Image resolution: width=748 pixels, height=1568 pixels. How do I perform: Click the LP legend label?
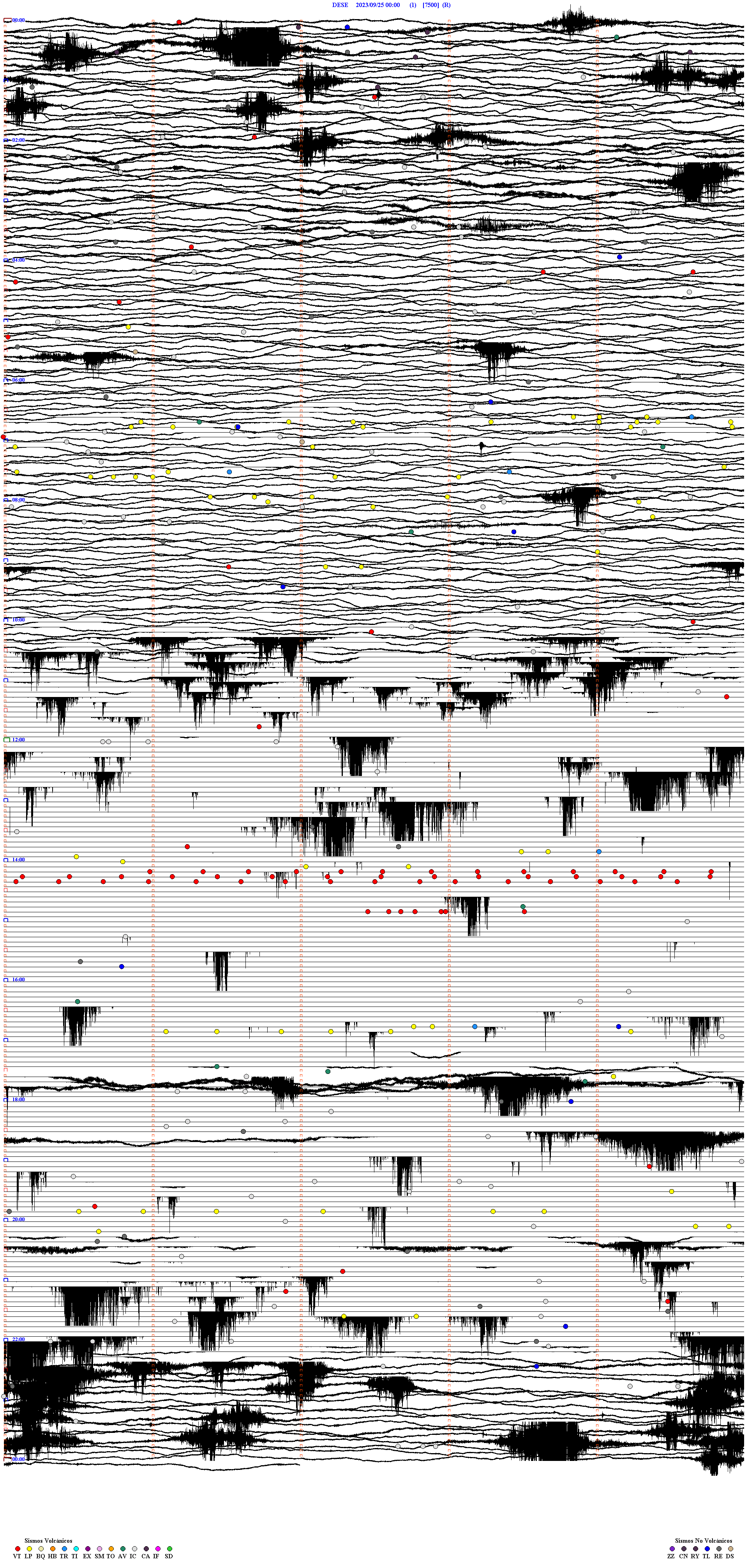pos(28,1556)
